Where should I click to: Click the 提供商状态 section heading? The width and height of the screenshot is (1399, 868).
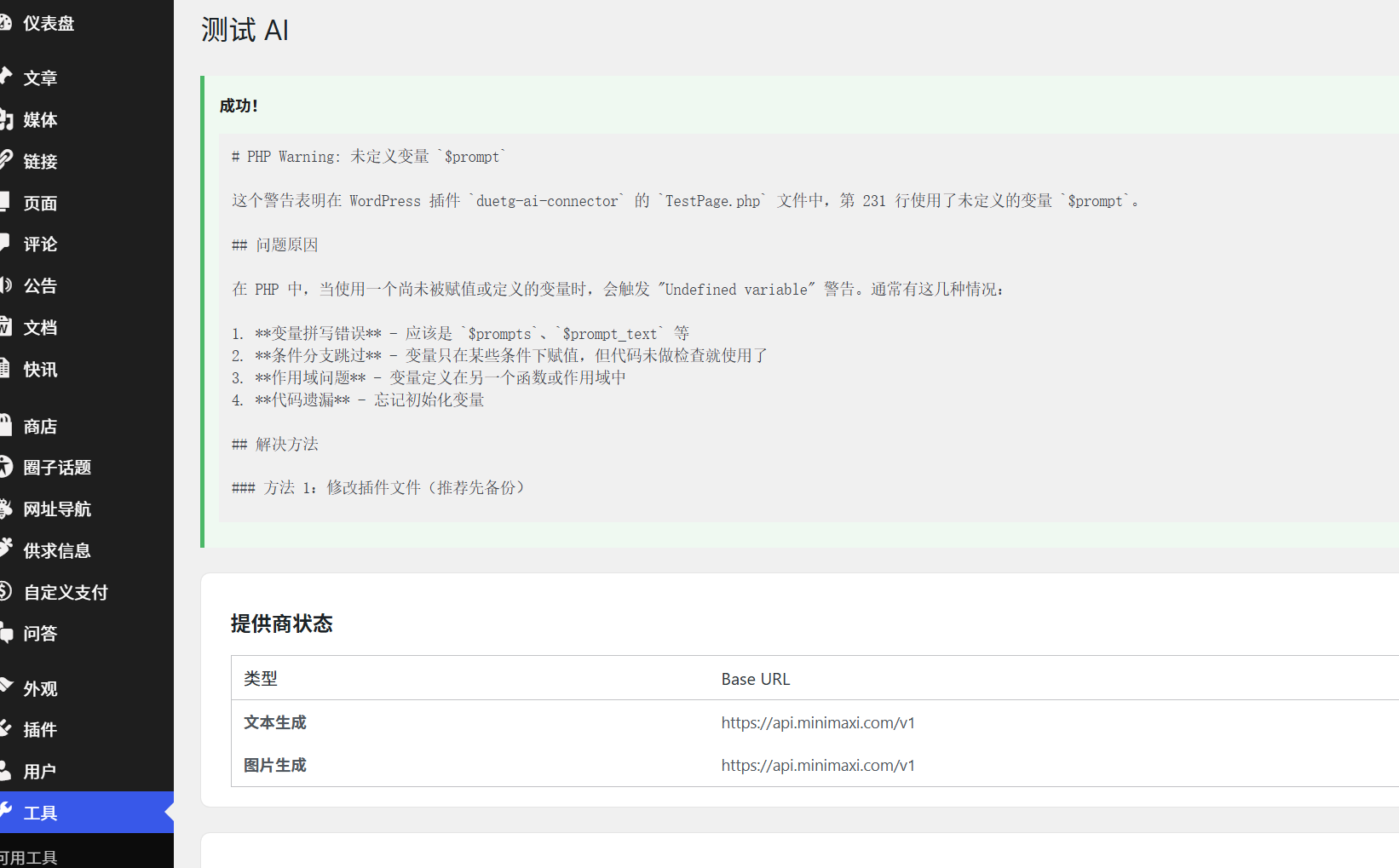coord(281,624)
